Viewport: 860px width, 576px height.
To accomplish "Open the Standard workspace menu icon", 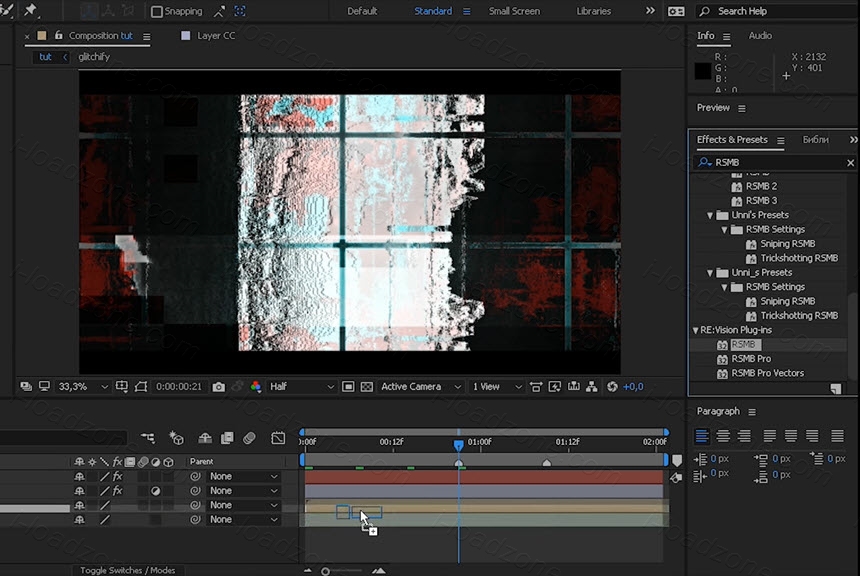I will pyautogui.click(x=466, y=12).
